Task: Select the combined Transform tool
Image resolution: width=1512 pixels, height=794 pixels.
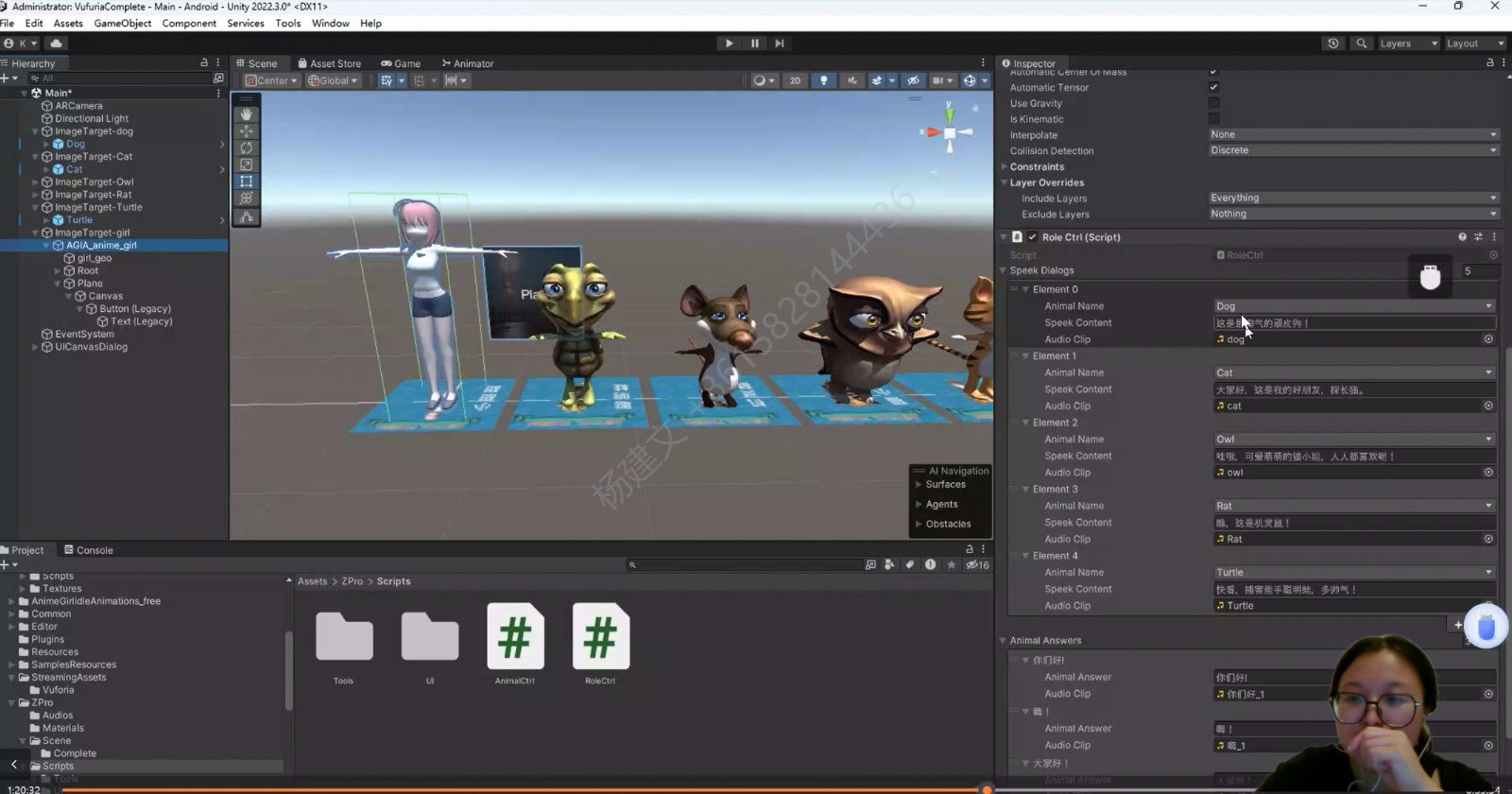Action: point(247,198)
